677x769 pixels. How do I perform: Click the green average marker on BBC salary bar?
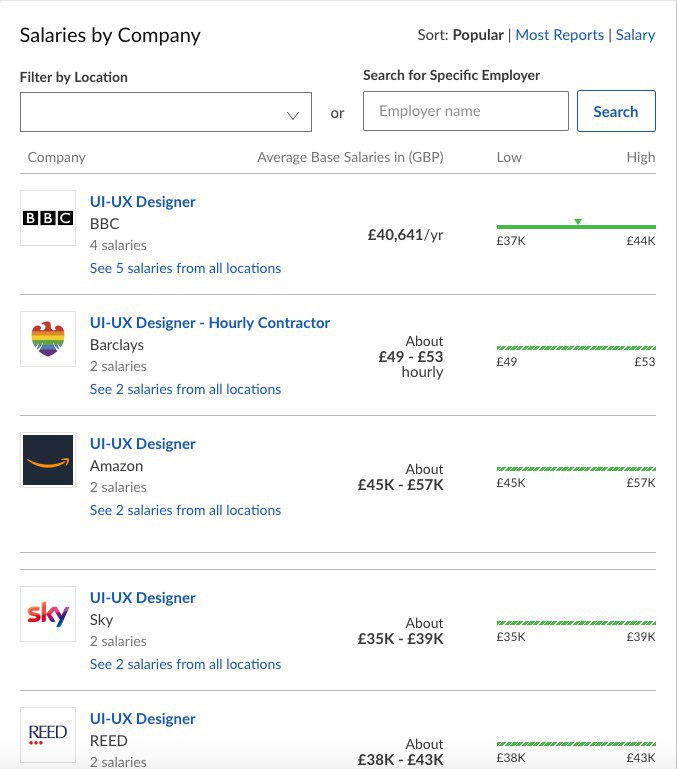click(x=578, y=222)
